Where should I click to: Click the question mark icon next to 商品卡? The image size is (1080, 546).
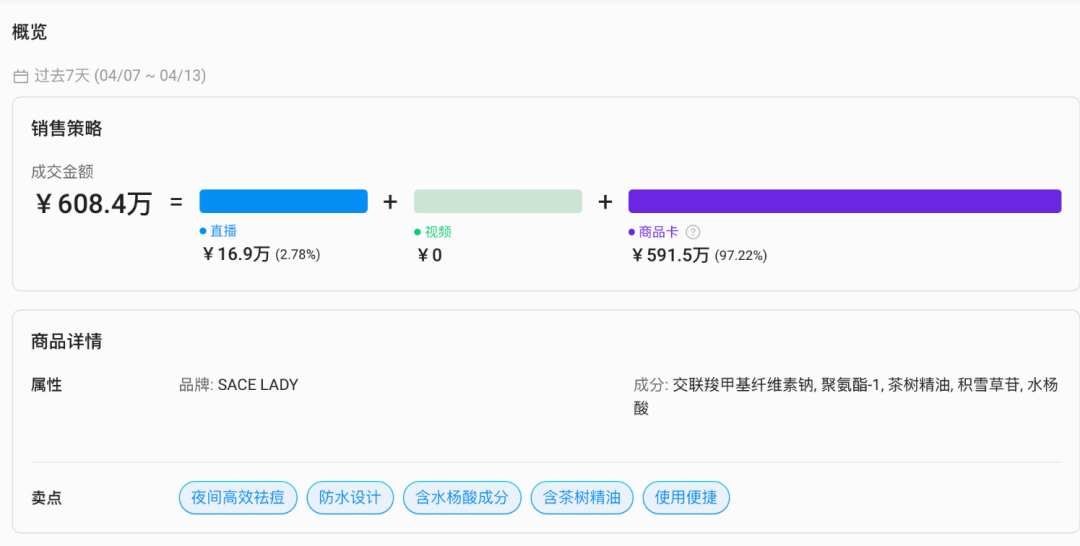693,232
